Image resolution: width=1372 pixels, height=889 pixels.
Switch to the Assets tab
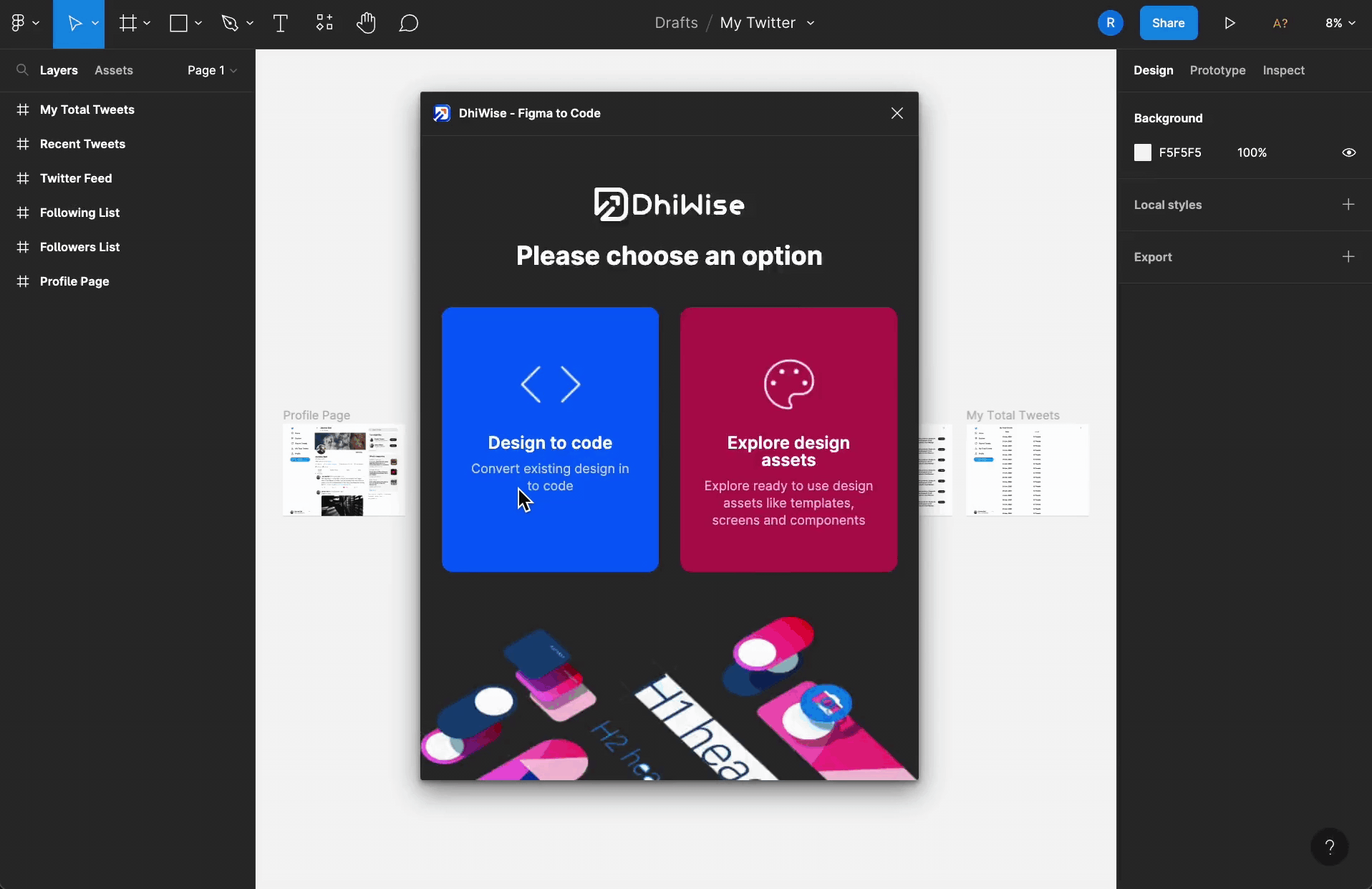click(x=114, y=70)
